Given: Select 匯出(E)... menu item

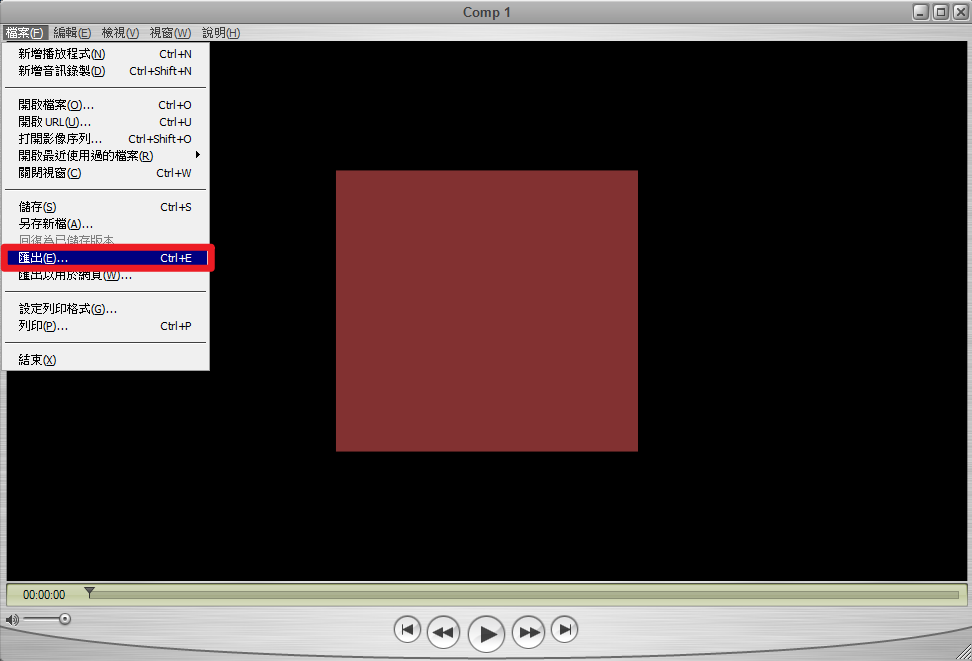Looking at the screenshot, I should pyautogui.click(x=105, y=258).
